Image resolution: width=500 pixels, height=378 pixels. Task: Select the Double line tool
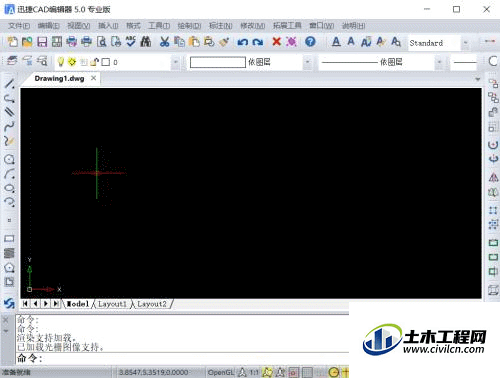(x=9, y=112)
